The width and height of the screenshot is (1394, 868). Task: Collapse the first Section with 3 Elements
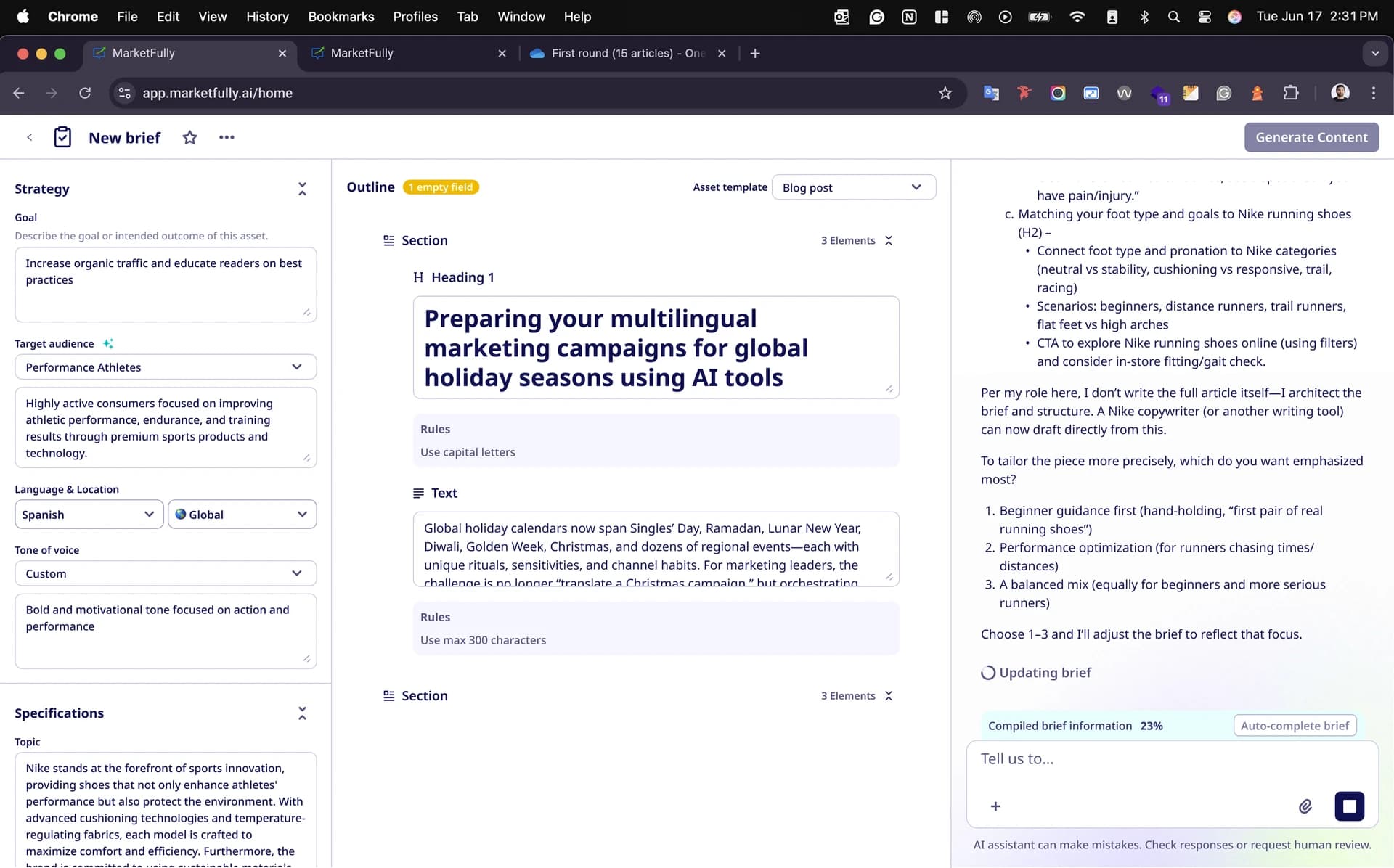889,240
